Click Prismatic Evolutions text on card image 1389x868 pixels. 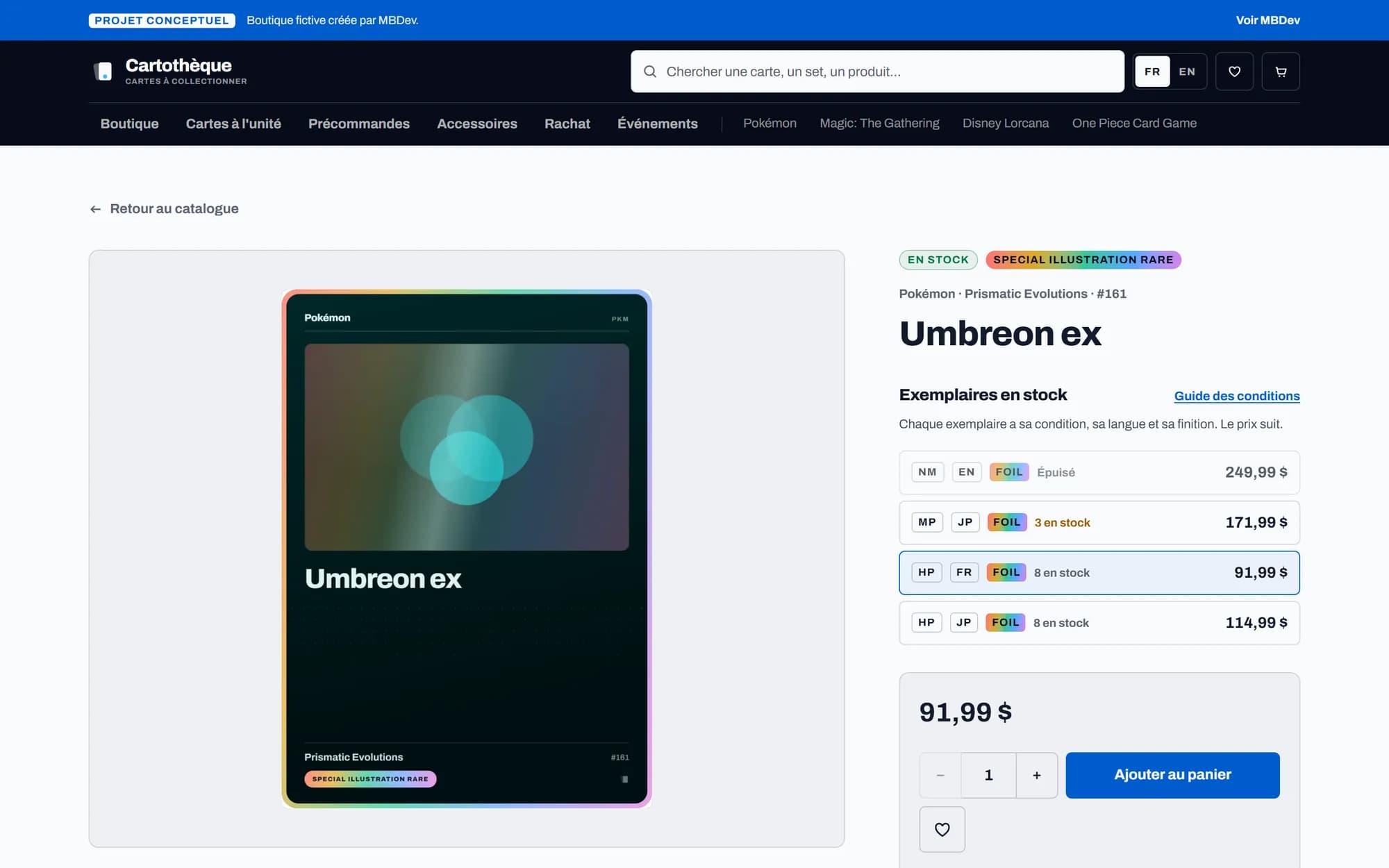pyautogui.click(x=354, y=757)
